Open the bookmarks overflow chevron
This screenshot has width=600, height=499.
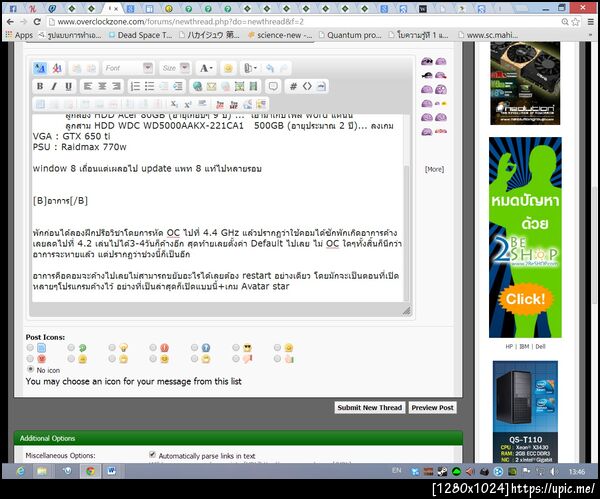click(591, 35)
